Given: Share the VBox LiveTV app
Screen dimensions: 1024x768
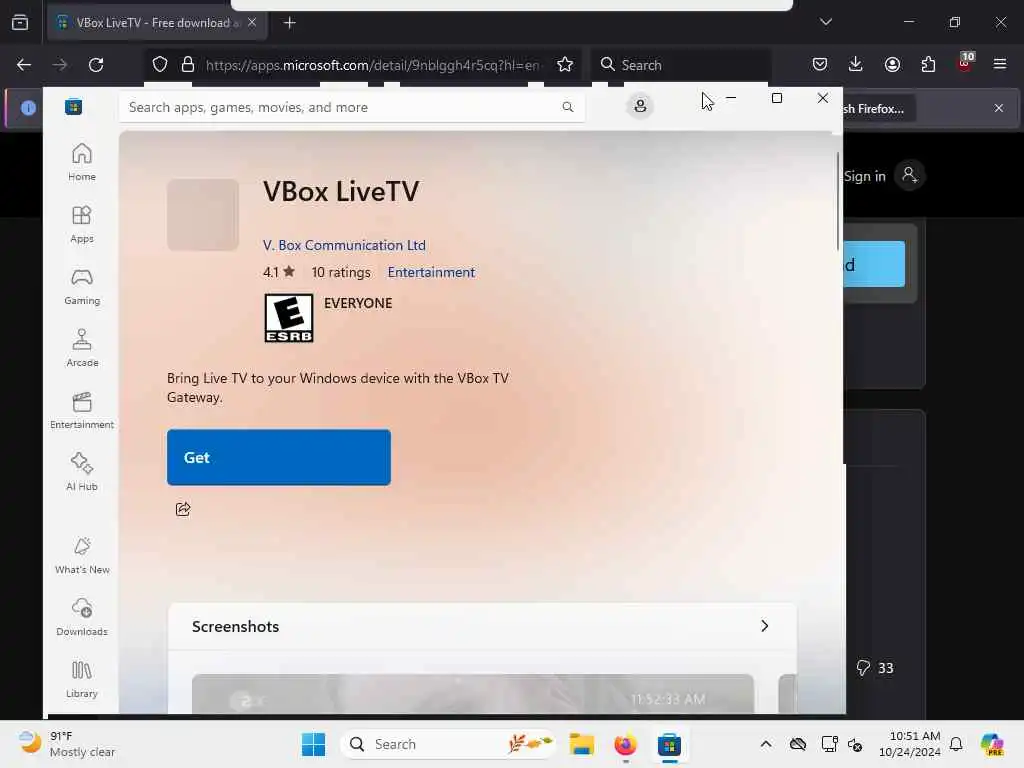Looking at the screenshot, I should [183, 509].
